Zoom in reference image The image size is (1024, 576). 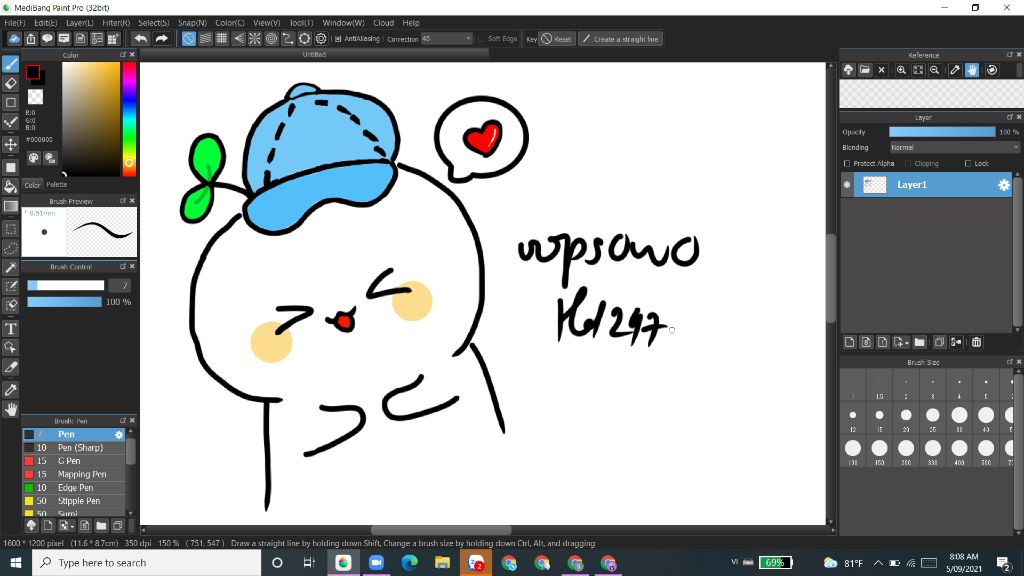pos(901,70)
